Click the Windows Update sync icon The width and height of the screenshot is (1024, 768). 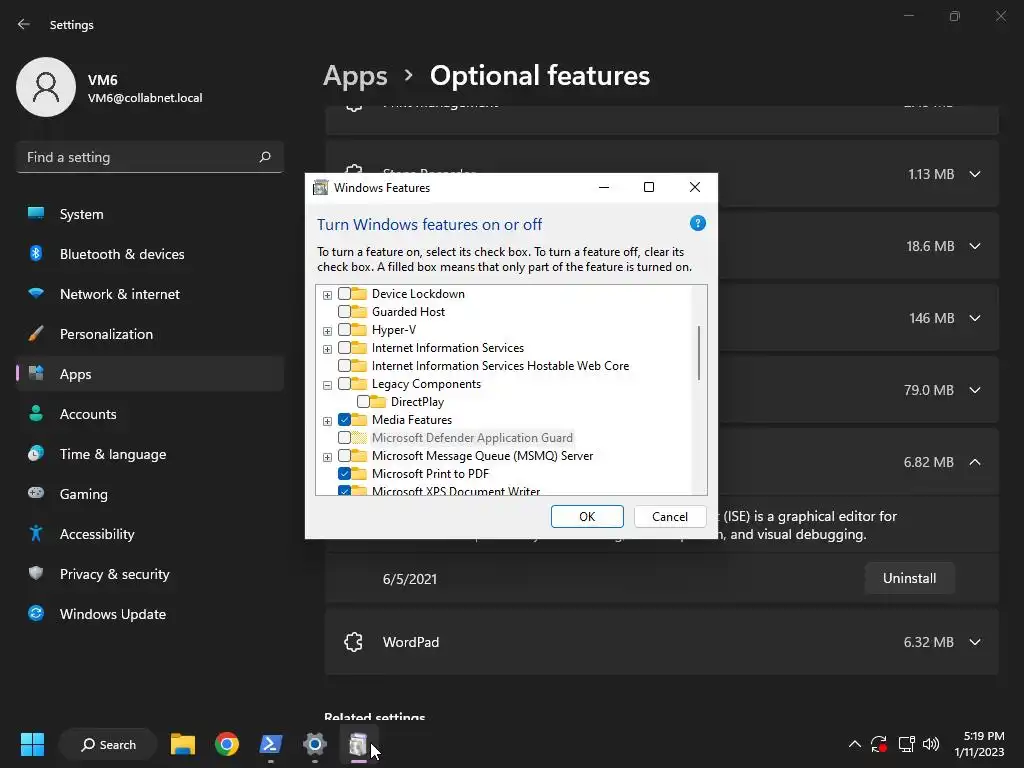[36, 613]
